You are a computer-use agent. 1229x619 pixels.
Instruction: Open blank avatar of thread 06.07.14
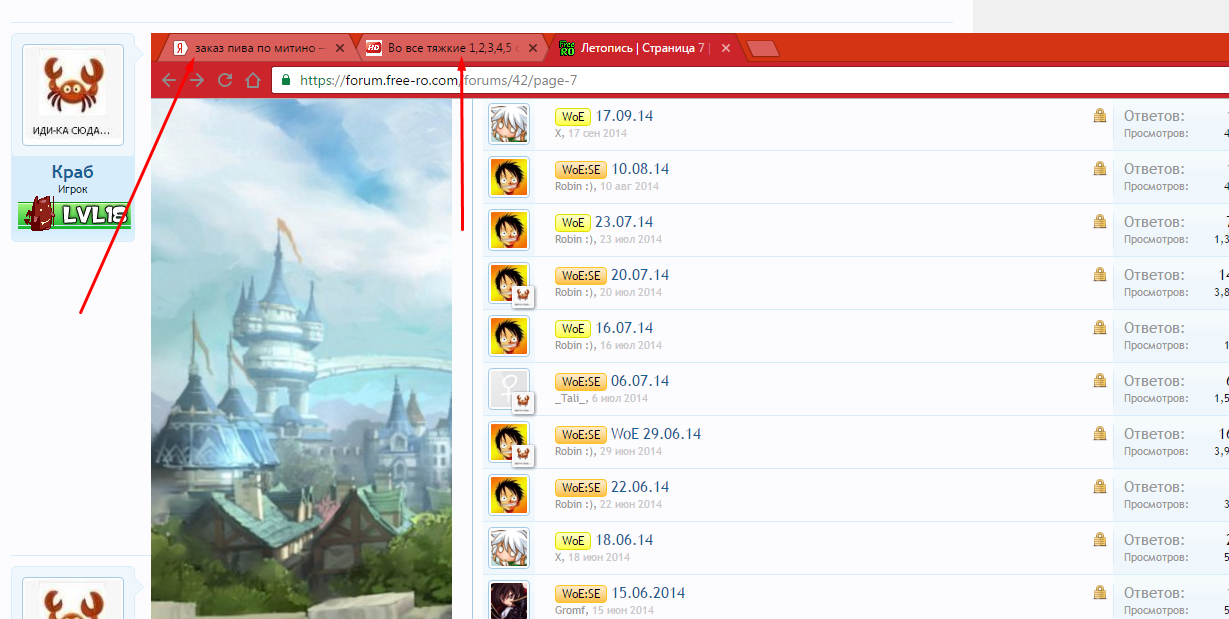[509, 389]
